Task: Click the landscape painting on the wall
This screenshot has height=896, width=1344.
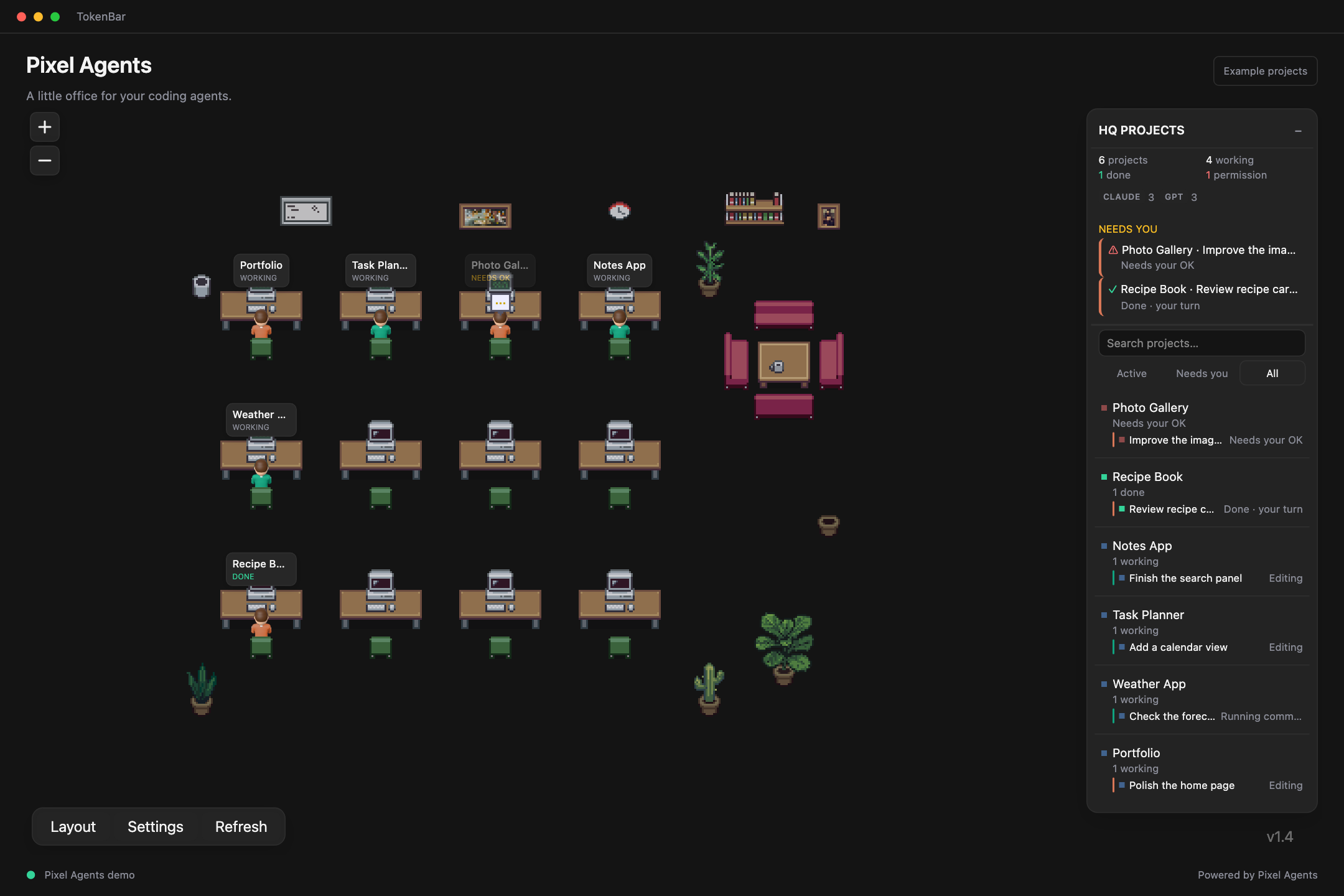Action: (485, 216)
